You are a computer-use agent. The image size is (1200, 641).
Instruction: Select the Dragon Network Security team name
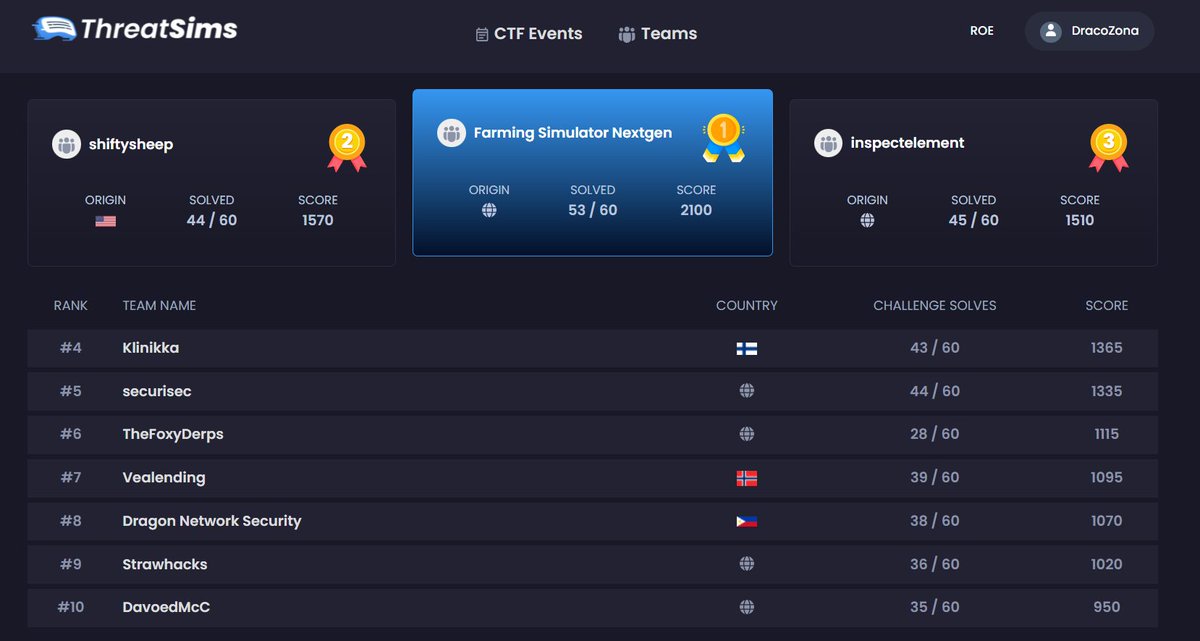pos(212,521)
